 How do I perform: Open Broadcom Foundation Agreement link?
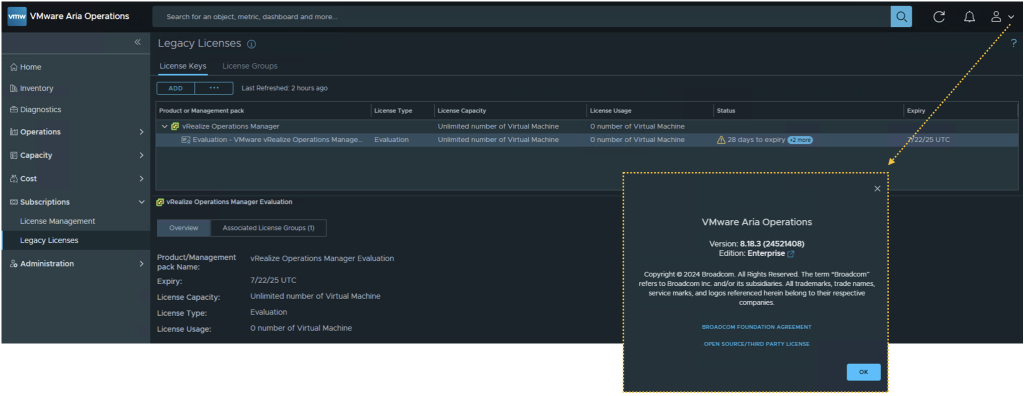tap(756, 327)
